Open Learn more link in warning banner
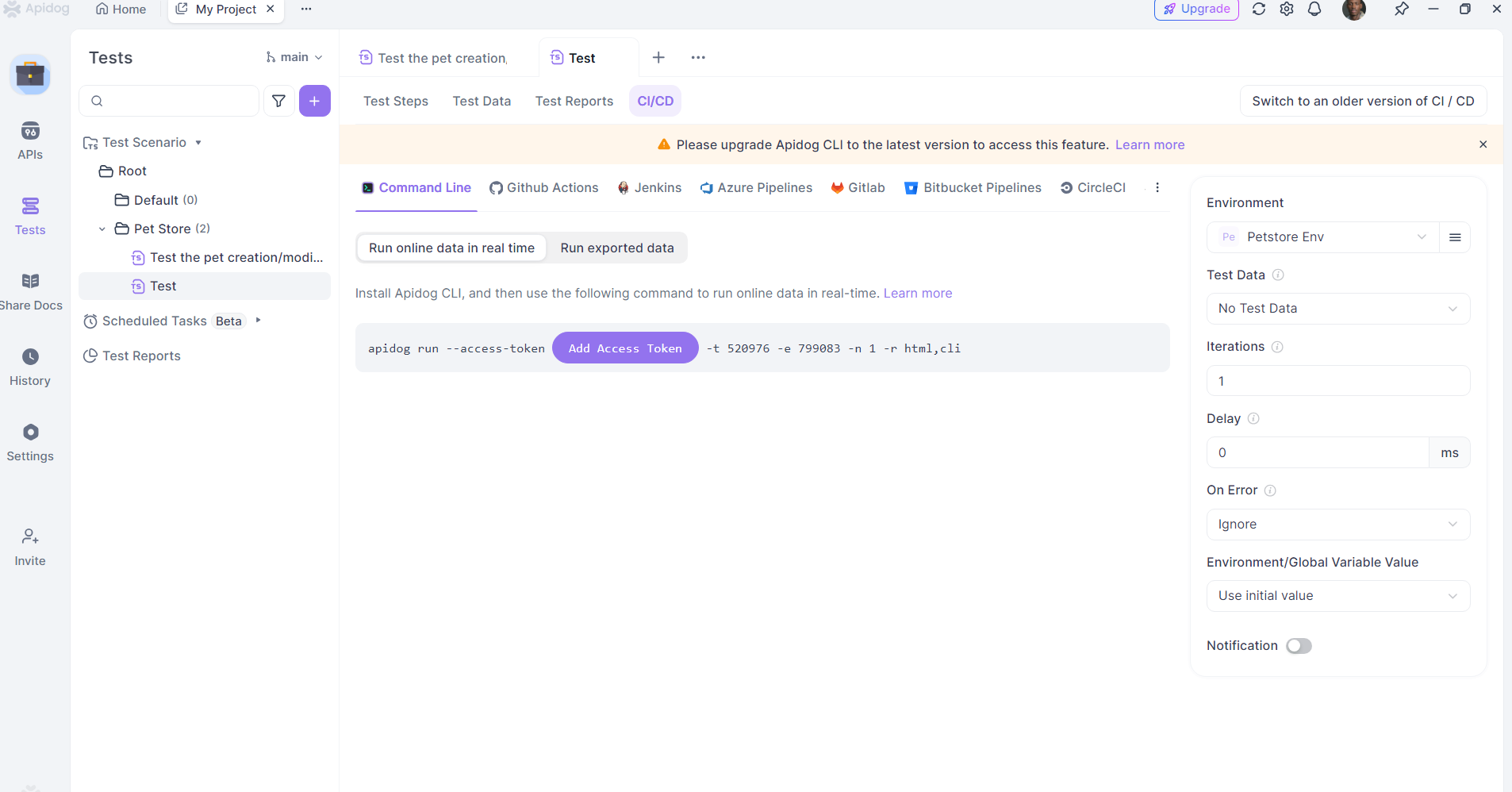Image resolution: width=1512 pixels, height=792 pixels. click(x=1149, y=144)
